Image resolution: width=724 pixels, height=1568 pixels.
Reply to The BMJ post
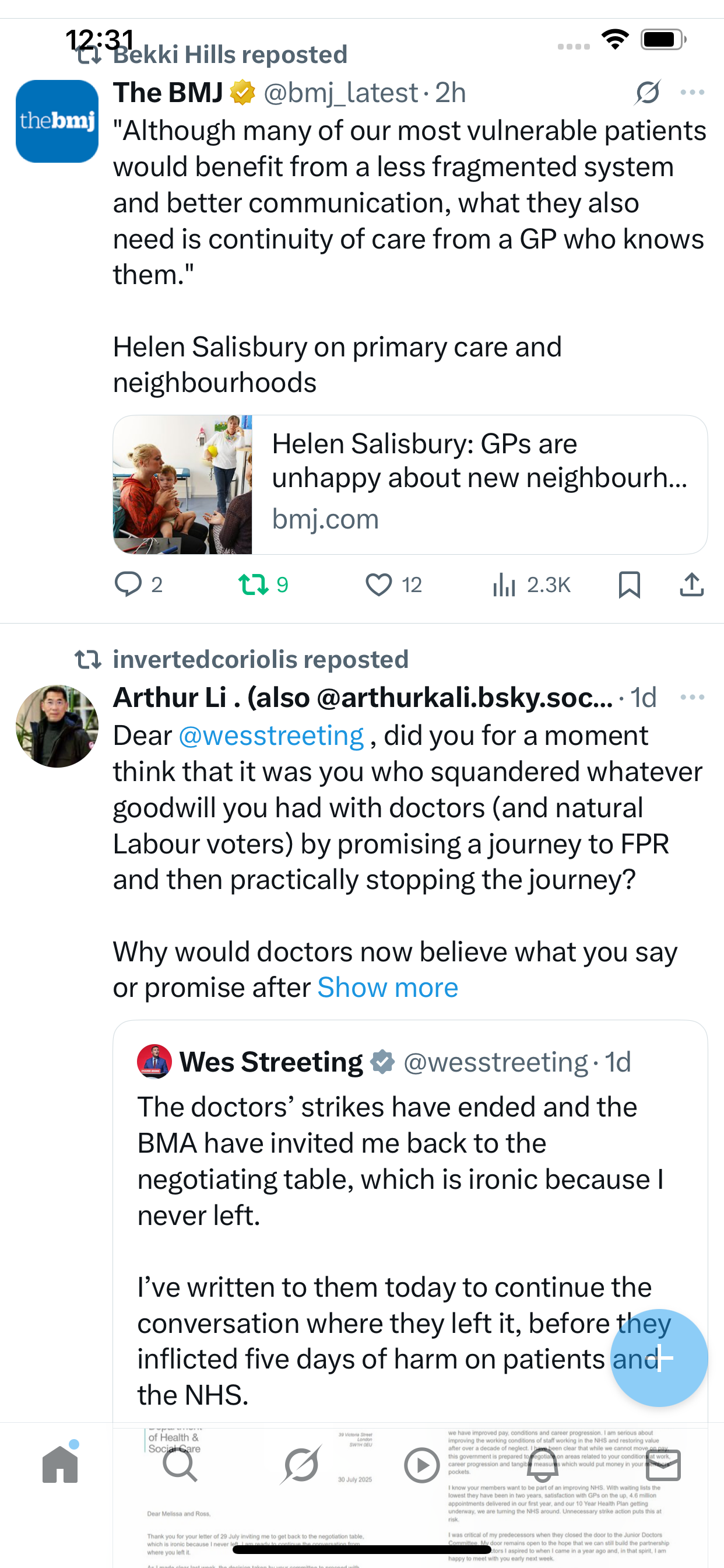click(x=128, y=584)
